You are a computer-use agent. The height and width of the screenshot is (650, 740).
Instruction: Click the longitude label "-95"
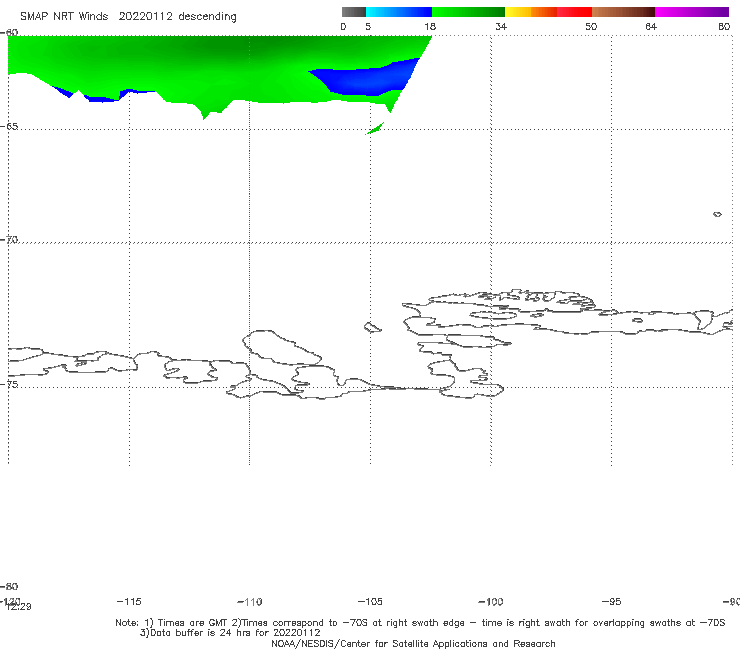tap(612, 602)
